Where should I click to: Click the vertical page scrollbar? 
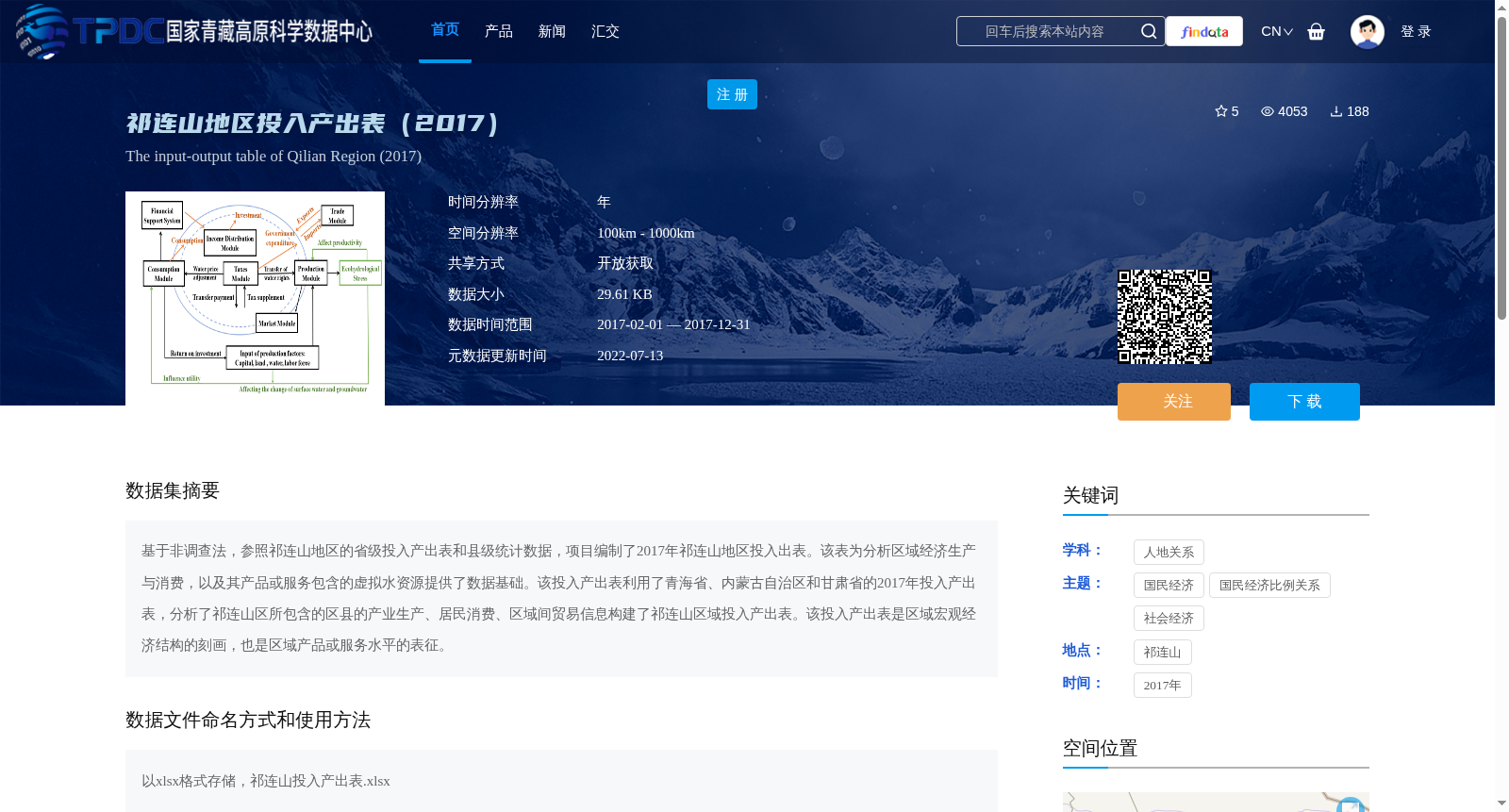click(1501, 167)
